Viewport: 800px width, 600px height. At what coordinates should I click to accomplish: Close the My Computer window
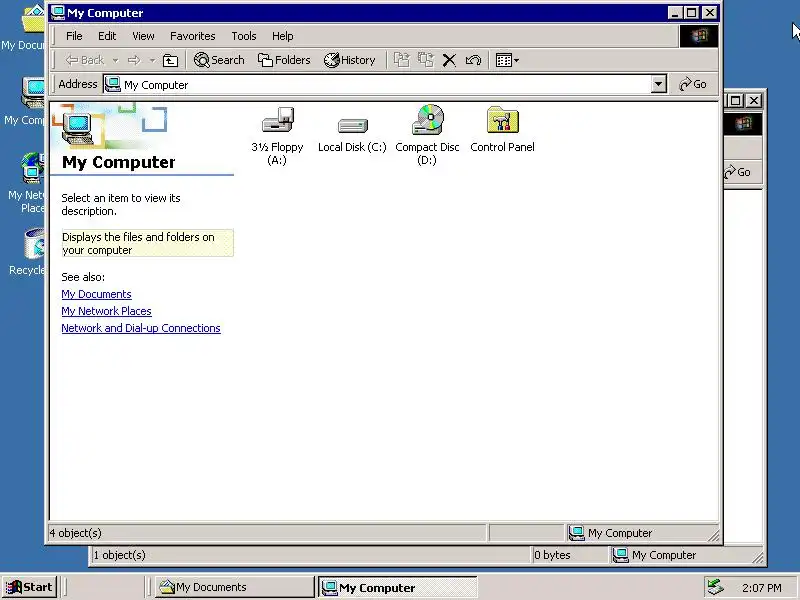click(x=710, y=13)
